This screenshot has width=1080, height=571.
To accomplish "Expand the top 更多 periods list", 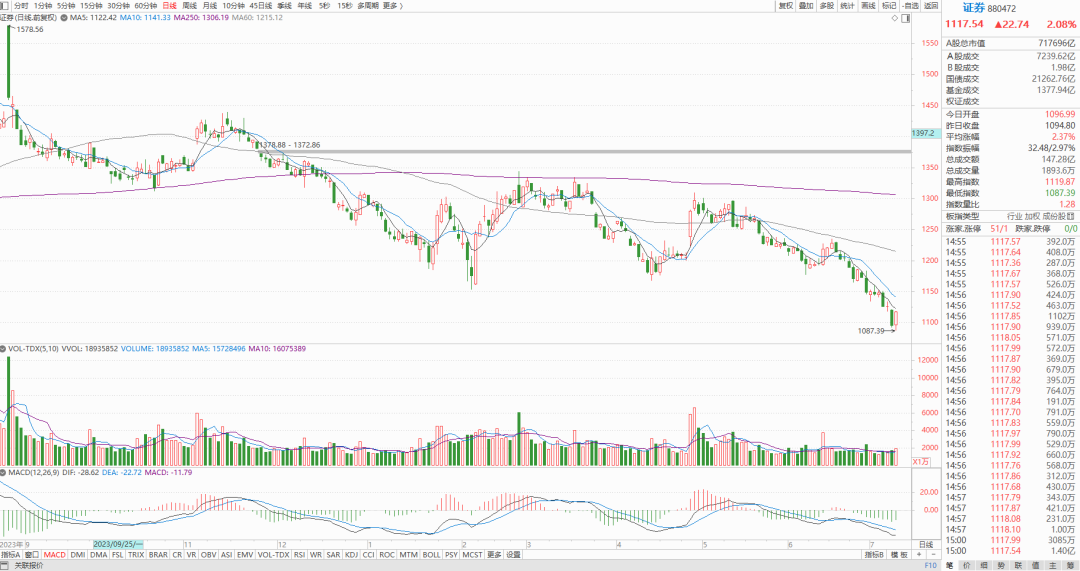I will pyautogui.click(x=392, y=6).
